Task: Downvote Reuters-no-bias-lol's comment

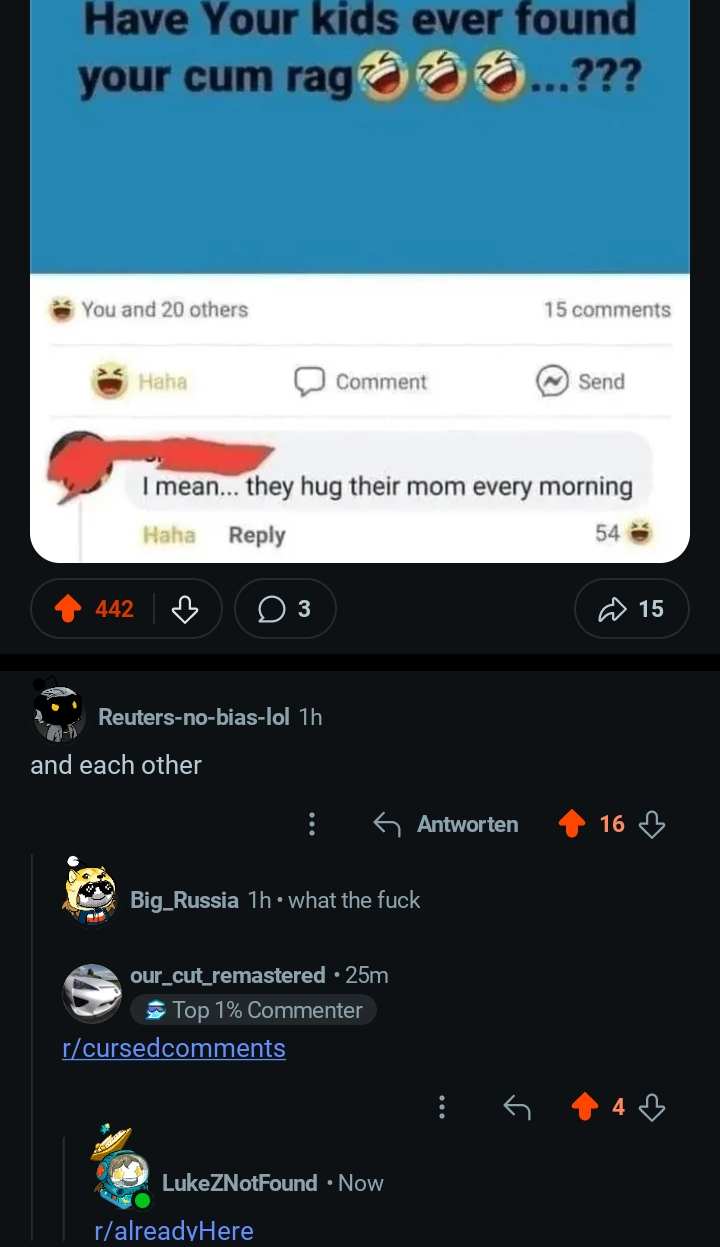Action: [x=652, y=824]
